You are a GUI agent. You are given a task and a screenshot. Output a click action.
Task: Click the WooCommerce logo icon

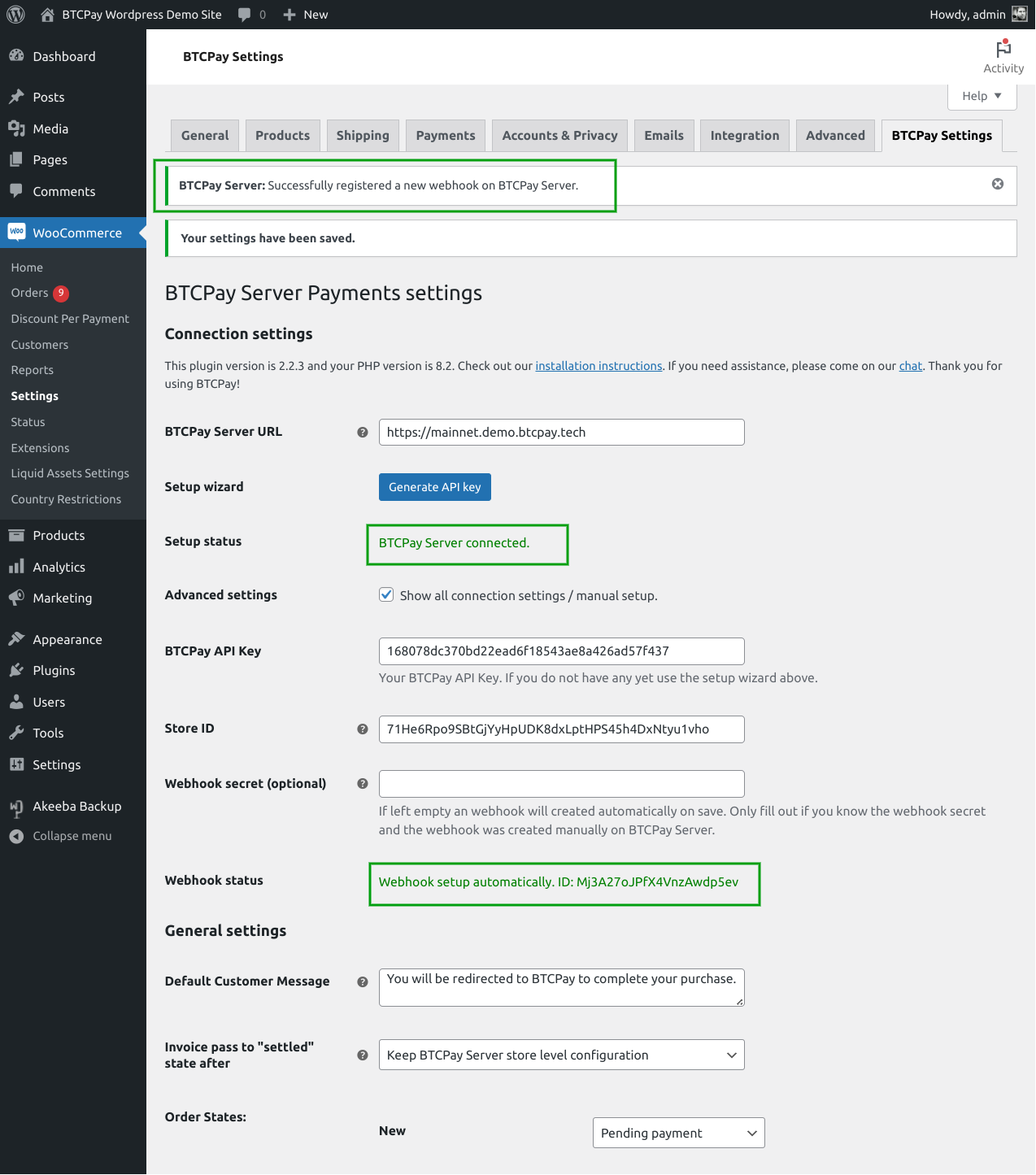point(16,232)
